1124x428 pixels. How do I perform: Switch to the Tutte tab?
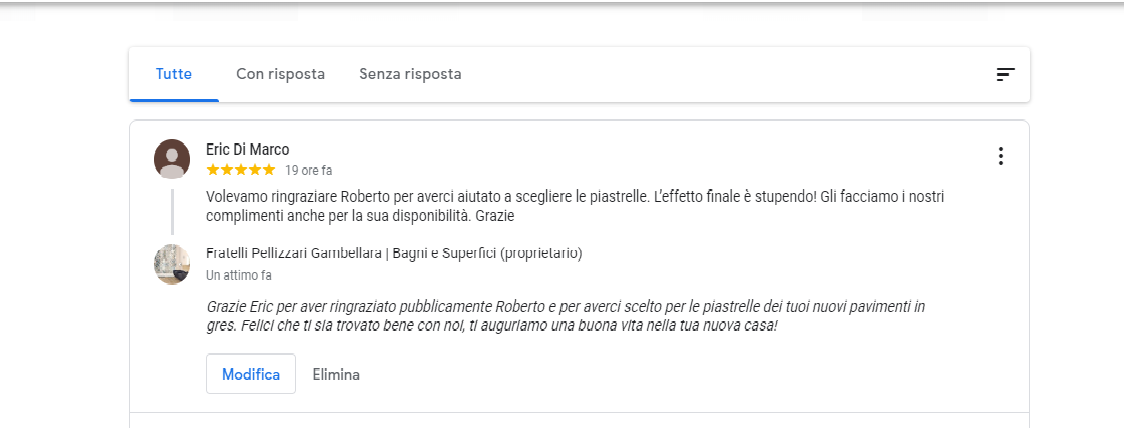coord(173,74)
